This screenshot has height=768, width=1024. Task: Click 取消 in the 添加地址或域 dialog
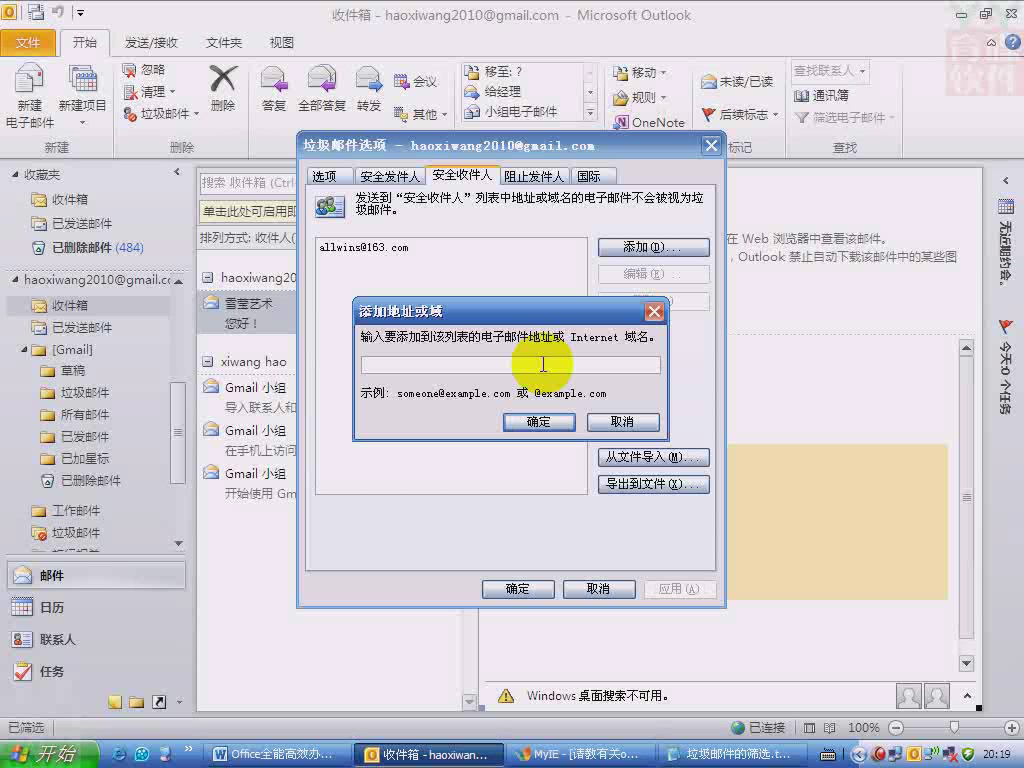coord(622,422)
